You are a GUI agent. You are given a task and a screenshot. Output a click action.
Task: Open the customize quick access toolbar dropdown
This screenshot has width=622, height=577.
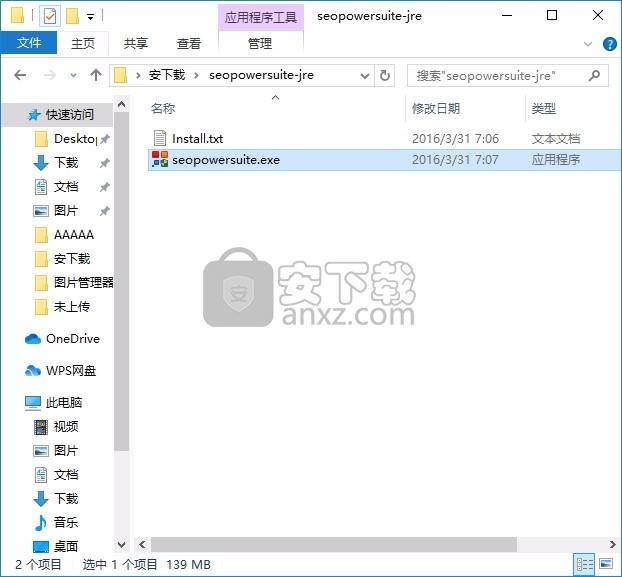(90, 17)
